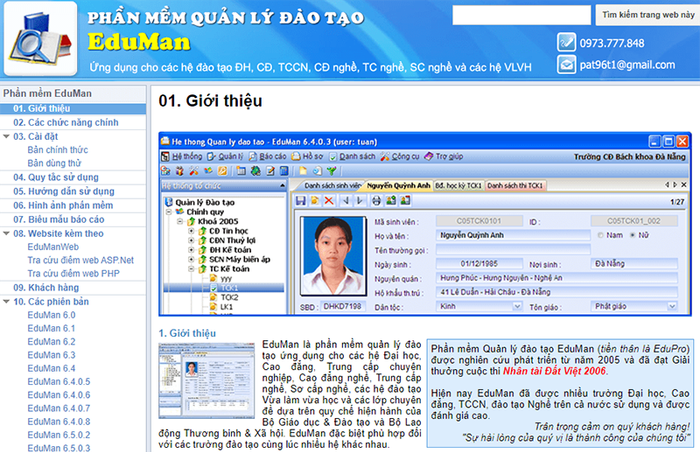This screenshot has width=700, height=452.
Task: Switch to the Danh sách thi TCK1 tab
Action: (515, 185)
